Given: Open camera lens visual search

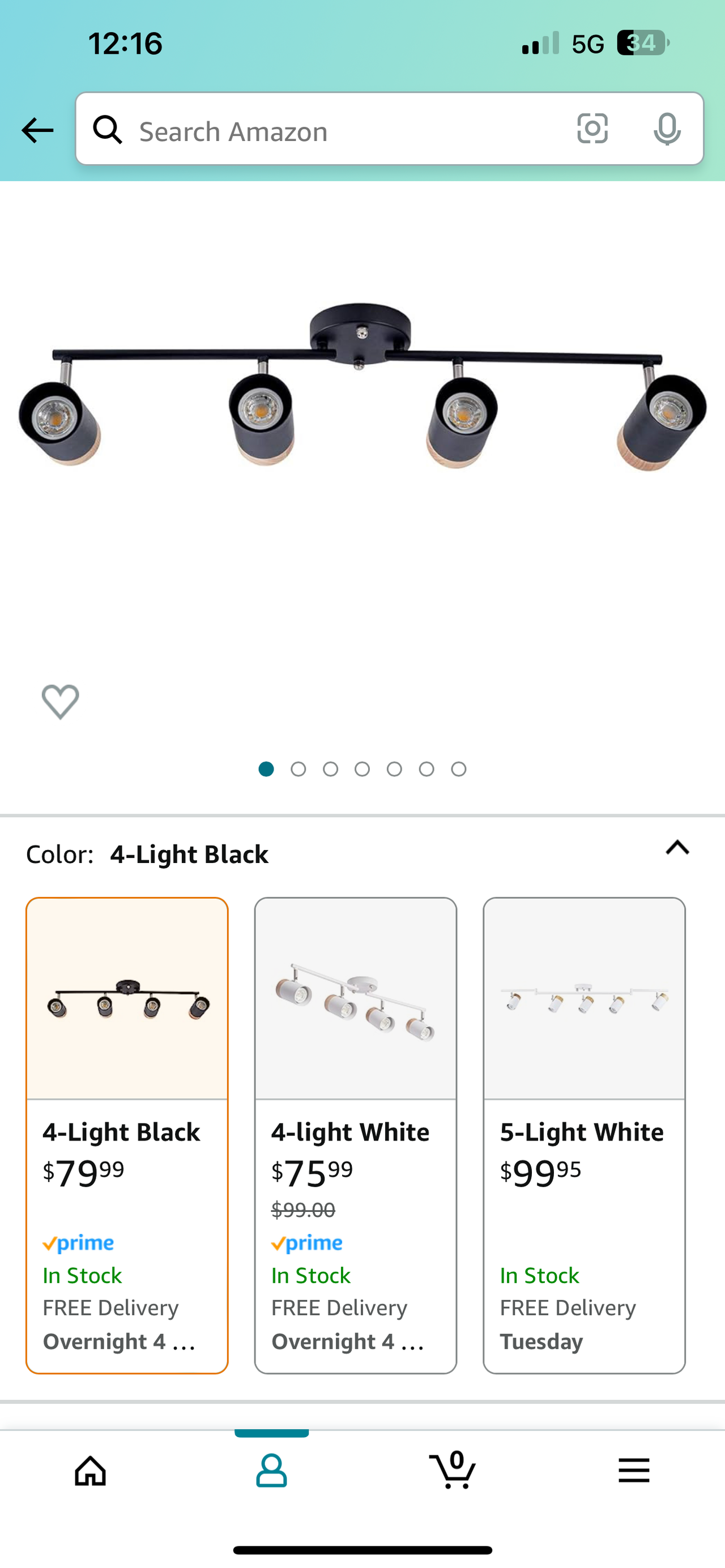Looking at the screenshot, I should point(592,129).
